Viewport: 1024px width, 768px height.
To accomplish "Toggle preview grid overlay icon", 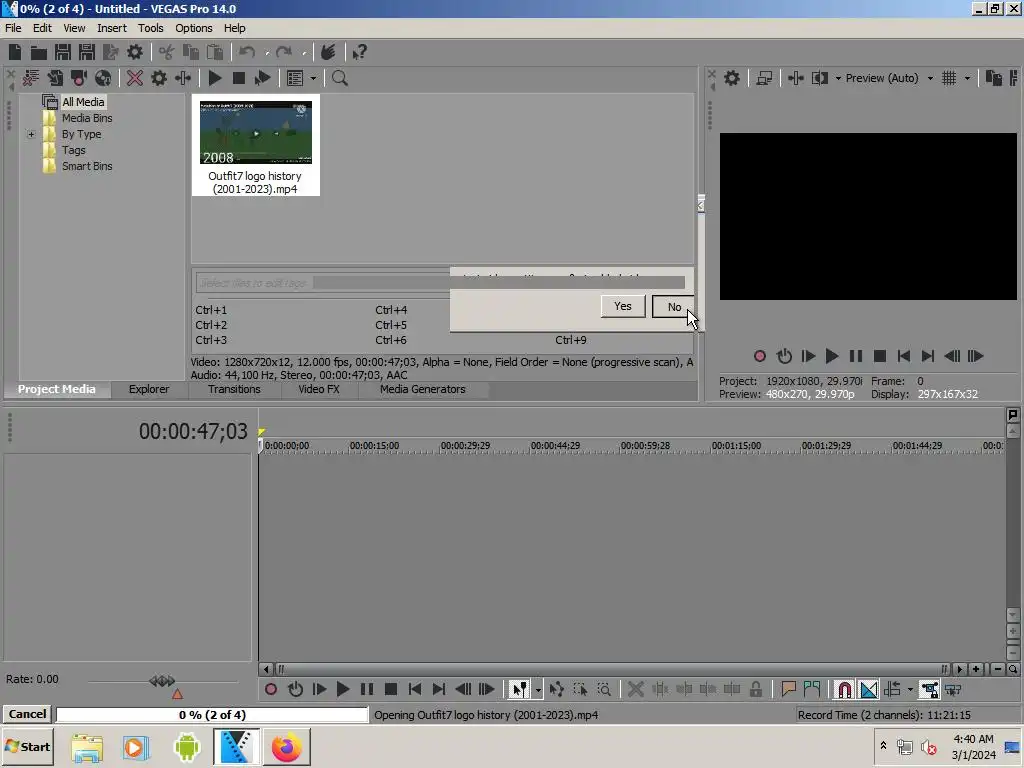I will tap(950, 78).
